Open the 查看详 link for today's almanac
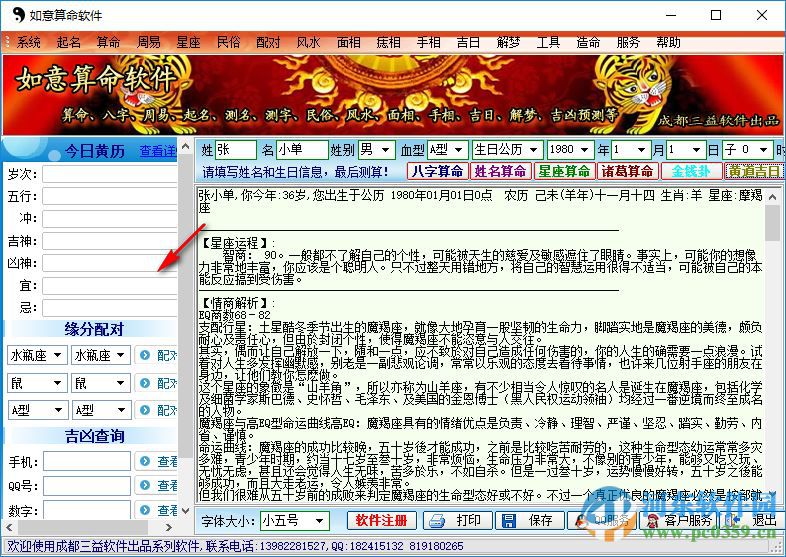Screen dimensions: 786x557 [x=158, y=151]
